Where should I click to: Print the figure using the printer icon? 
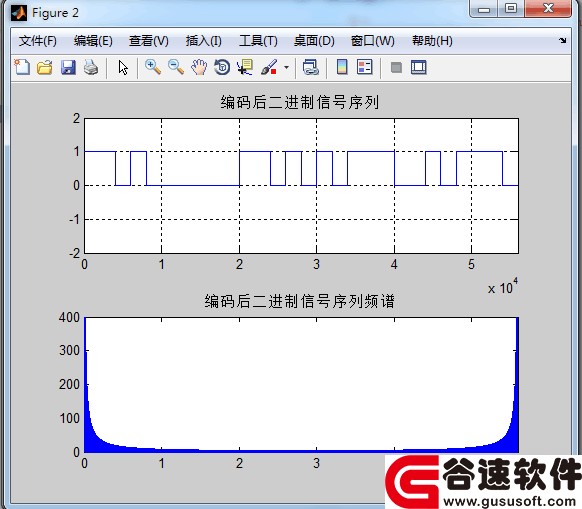coord(91,68)
